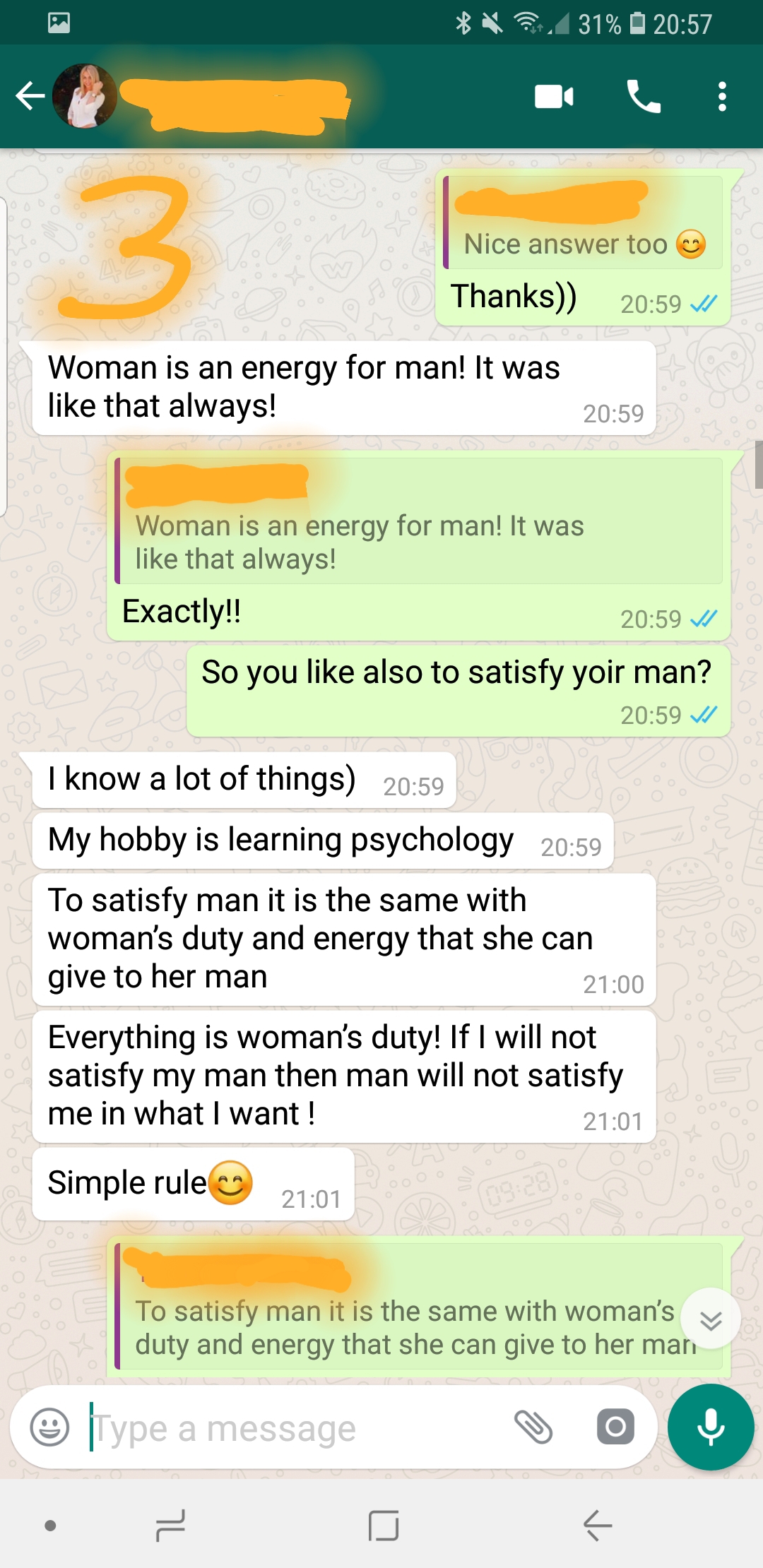Tap quoted 'Nice answer too' reply

583,222
